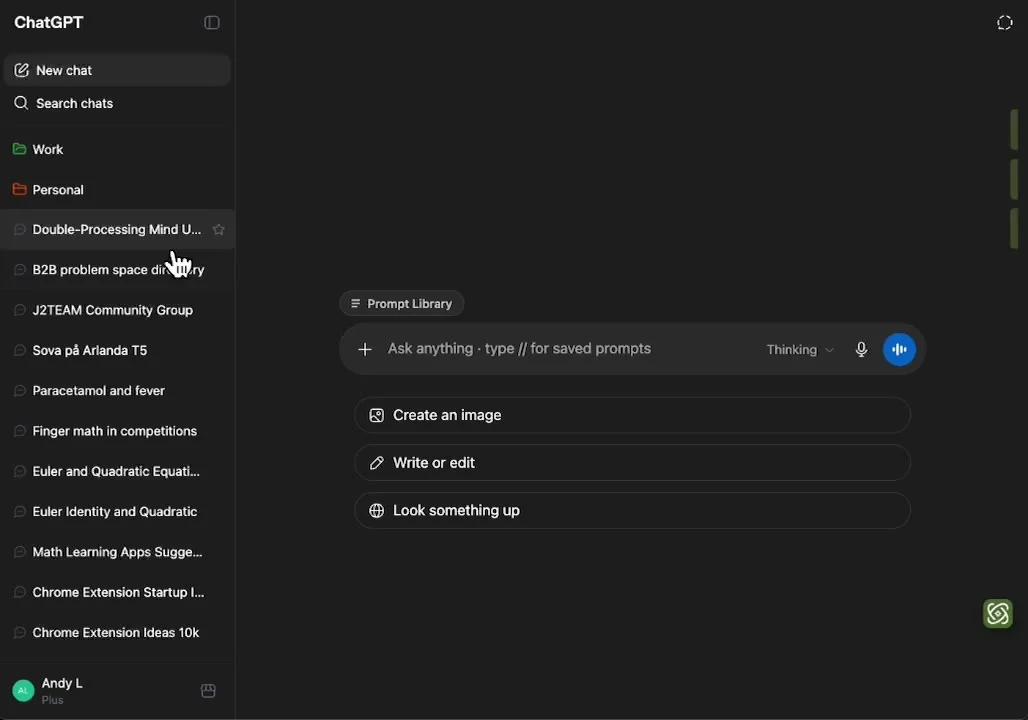Click the pencil icon in Write or edit
This screenshot has width=1028, height=720.
376,463
